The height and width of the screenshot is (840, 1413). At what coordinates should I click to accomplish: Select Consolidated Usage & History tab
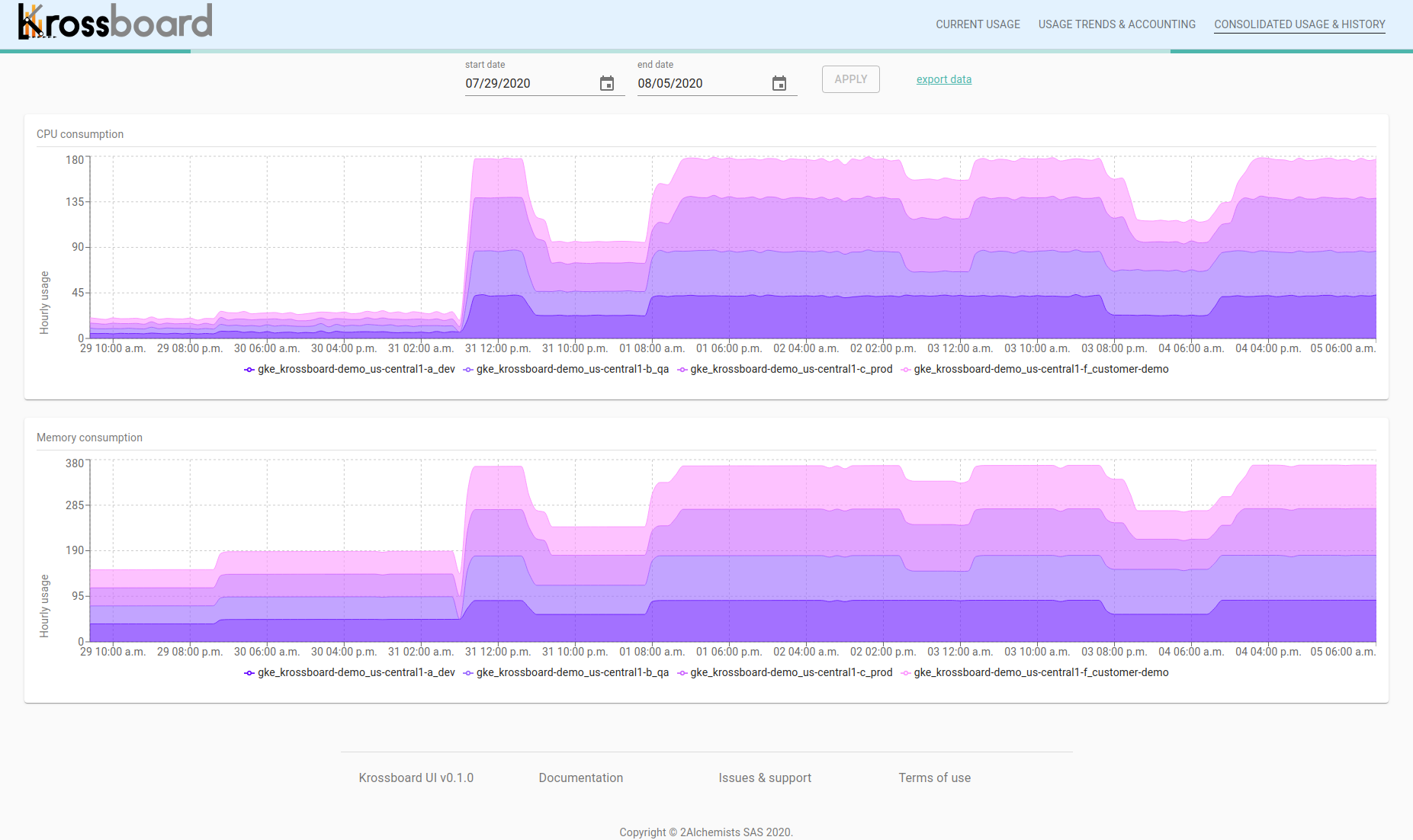1299,24
